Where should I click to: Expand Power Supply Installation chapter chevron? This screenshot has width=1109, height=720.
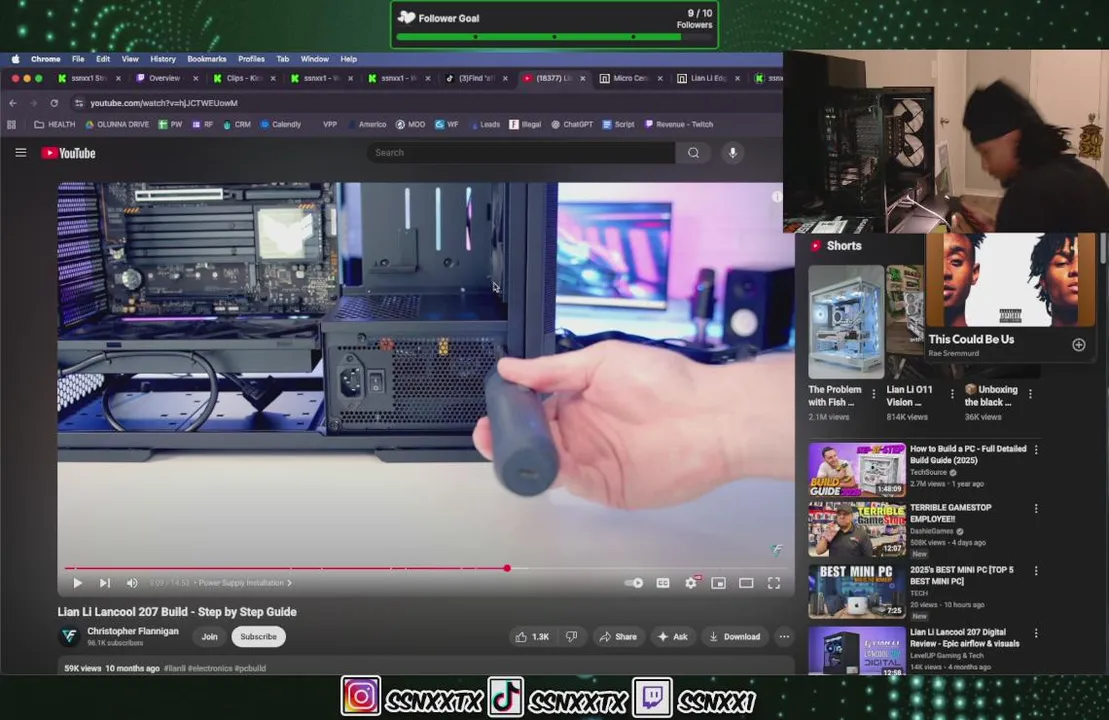[x=289, y=583]
